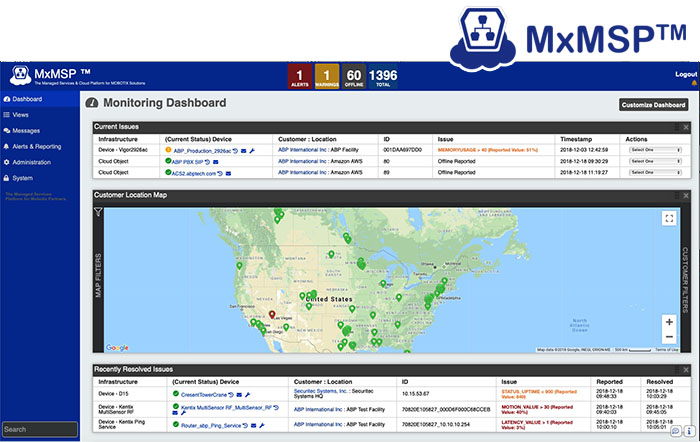Zoom in on the customer map
The width and height of the screenshot is (700, 442).
tap(669, 322)
